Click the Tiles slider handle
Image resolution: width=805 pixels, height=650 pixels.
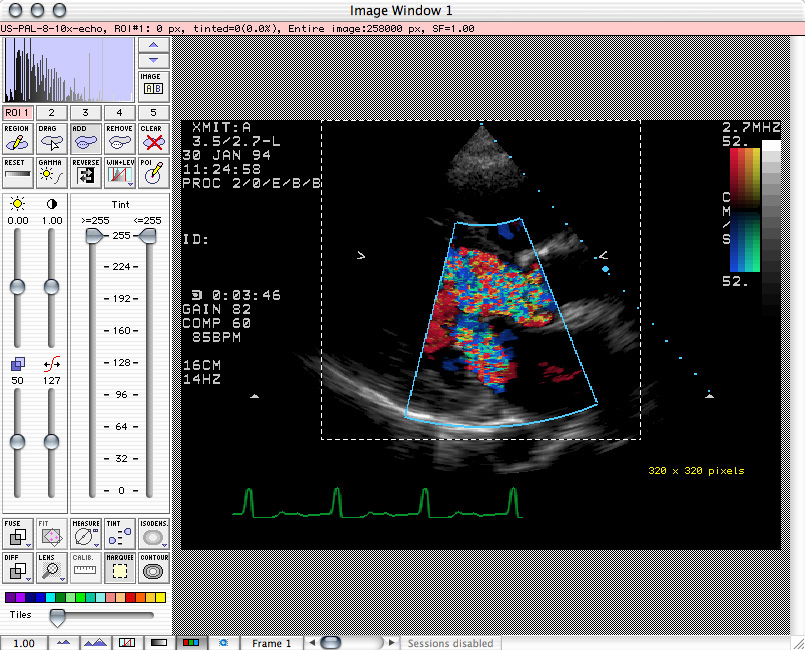pyautogui.click(x=58, y=615)
